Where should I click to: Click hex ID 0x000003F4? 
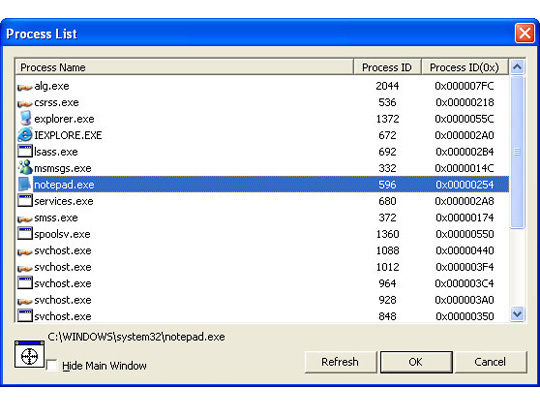tap(465, 267)
